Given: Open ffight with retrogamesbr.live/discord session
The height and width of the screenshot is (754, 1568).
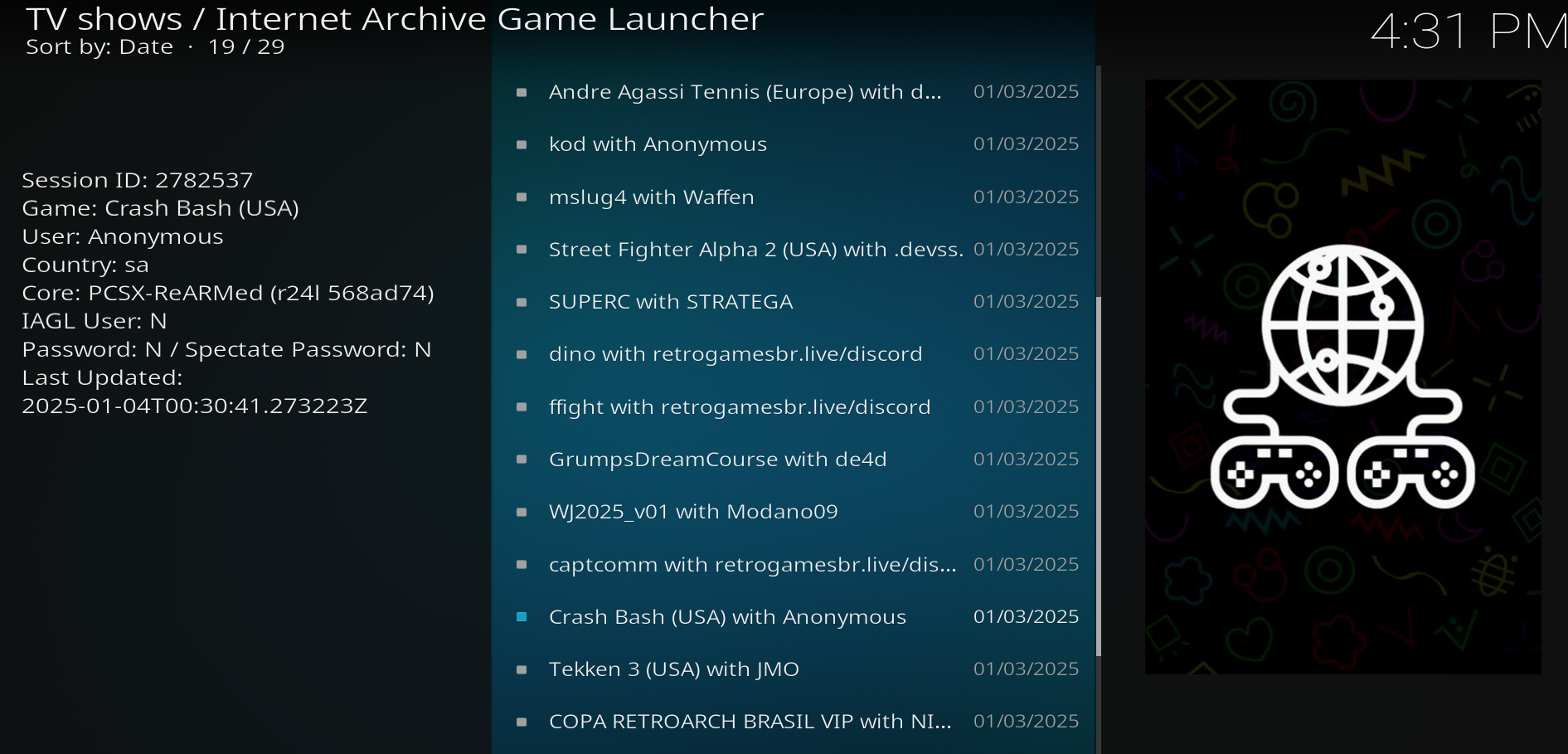Looking at the screenshot, I should [x=794, y=406].
